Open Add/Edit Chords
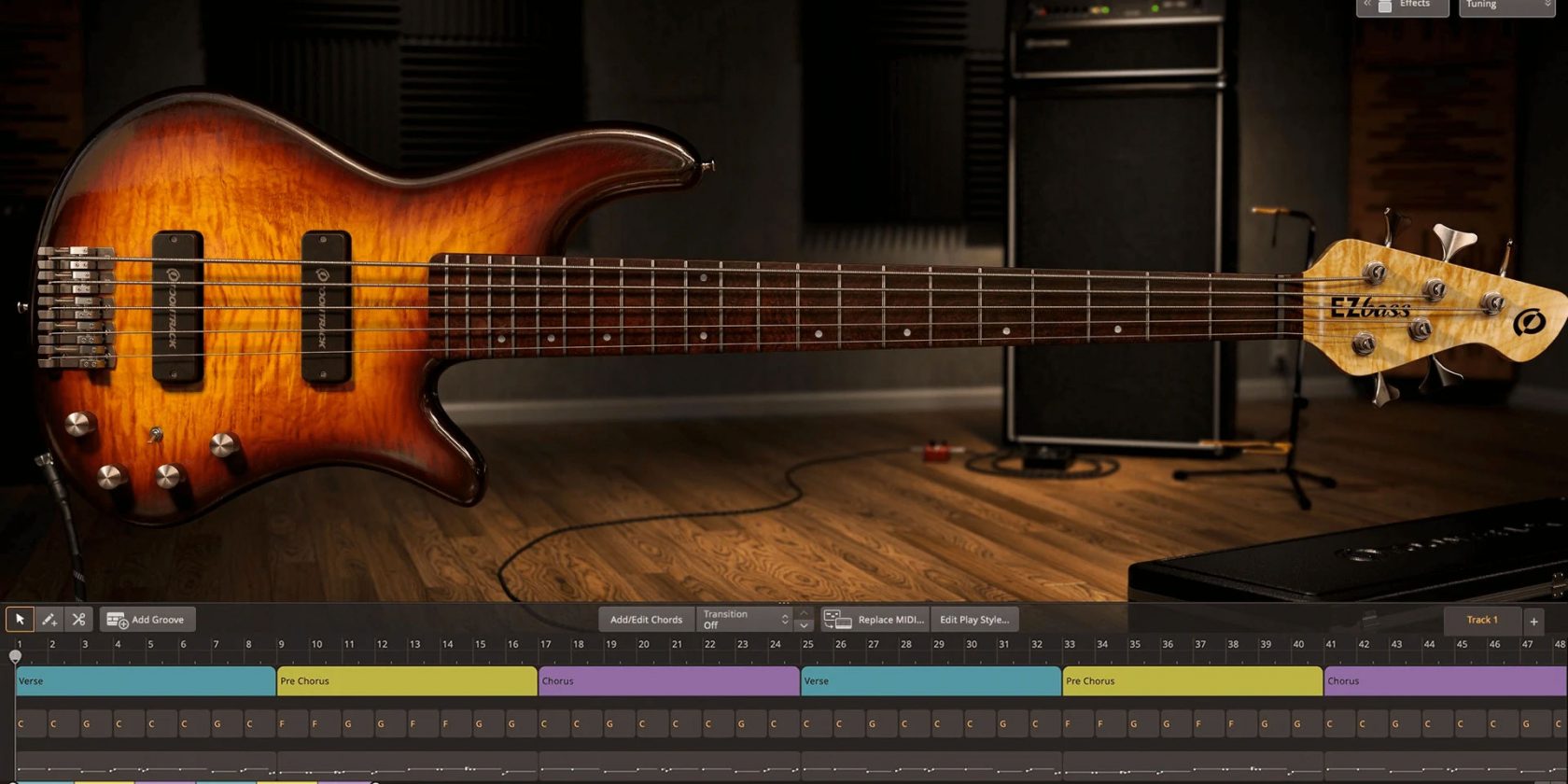 646,619
